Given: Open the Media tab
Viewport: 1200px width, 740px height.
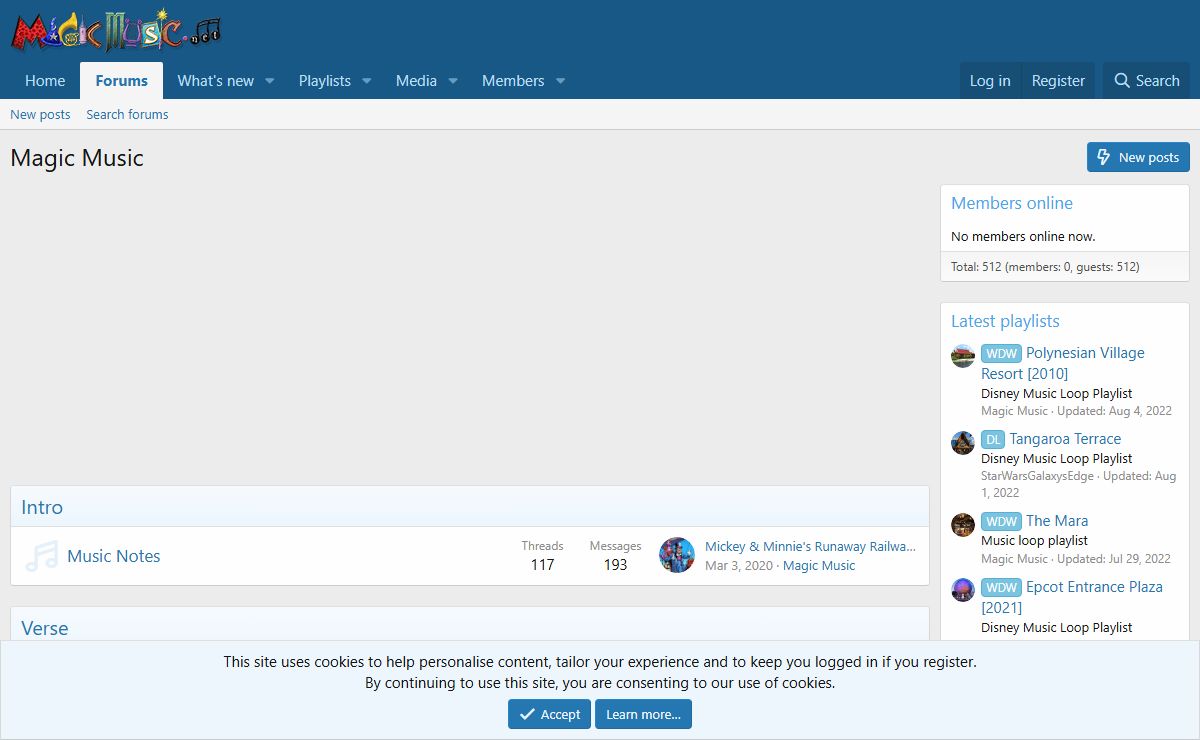Looking at the screenshot, I should tap(416, 81).
